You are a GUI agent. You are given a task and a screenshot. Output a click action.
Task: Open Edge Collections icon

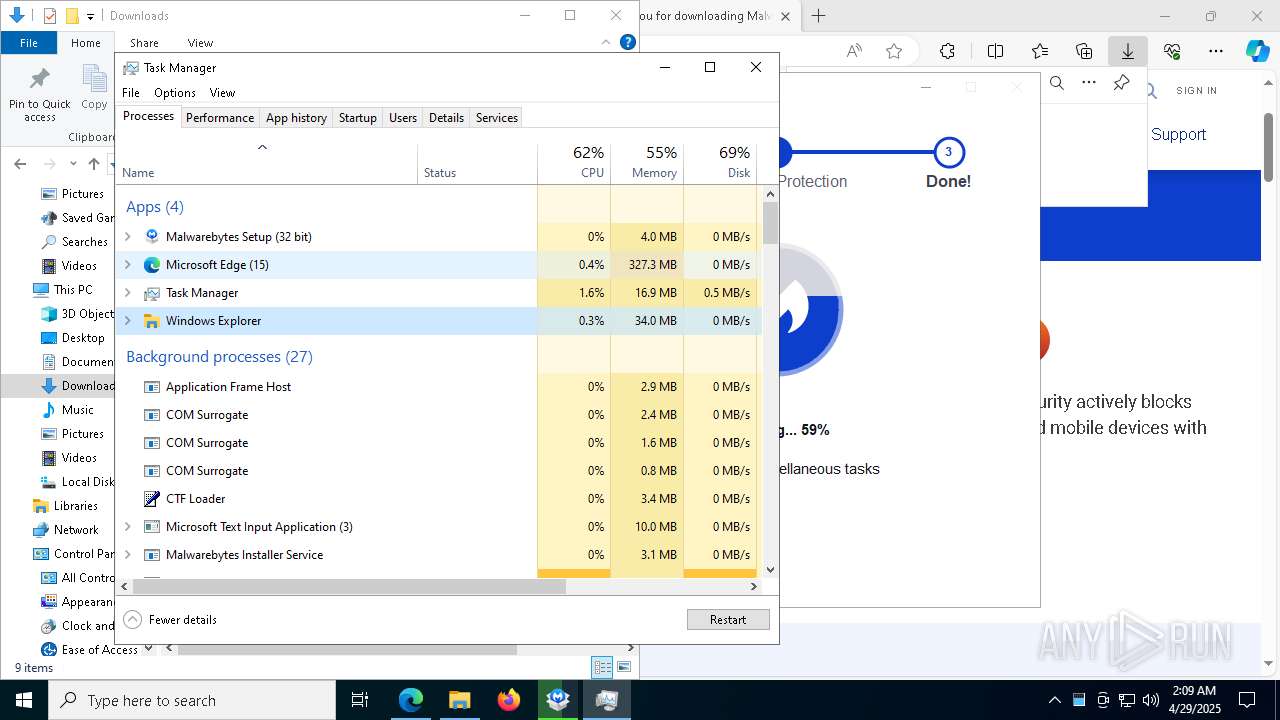click(x=1084, y=51)
